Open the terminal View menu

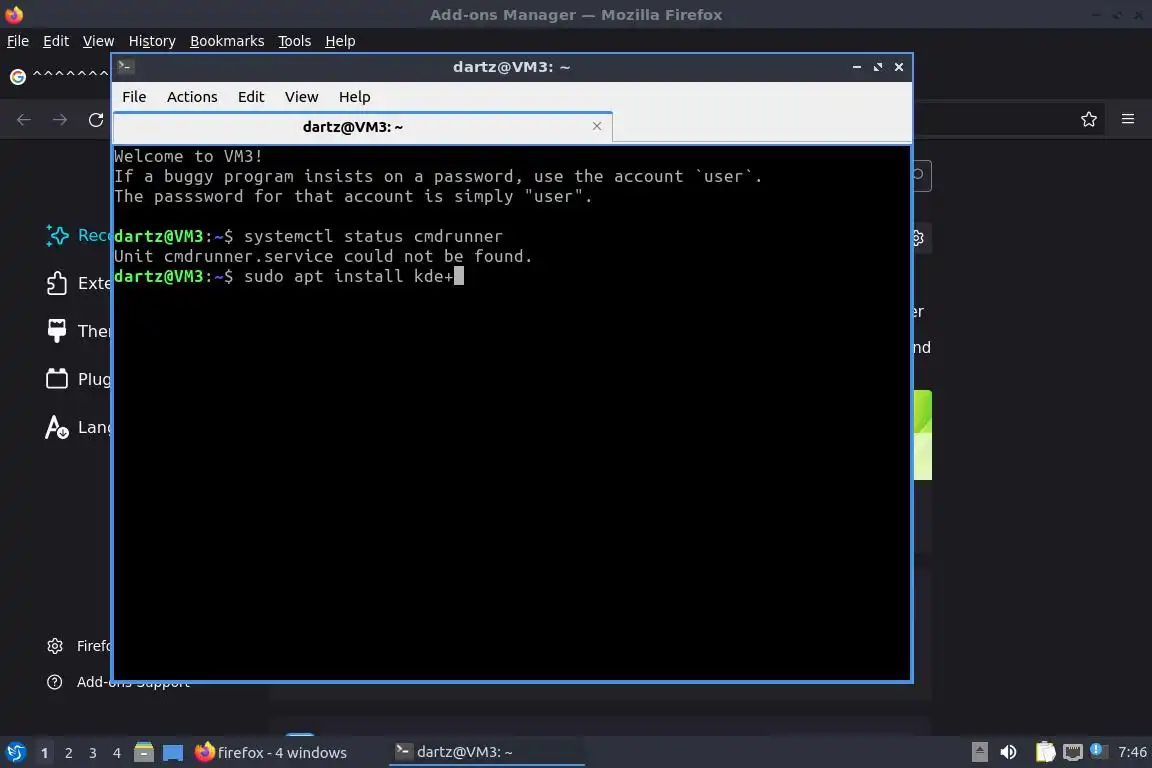click(301, 97)
